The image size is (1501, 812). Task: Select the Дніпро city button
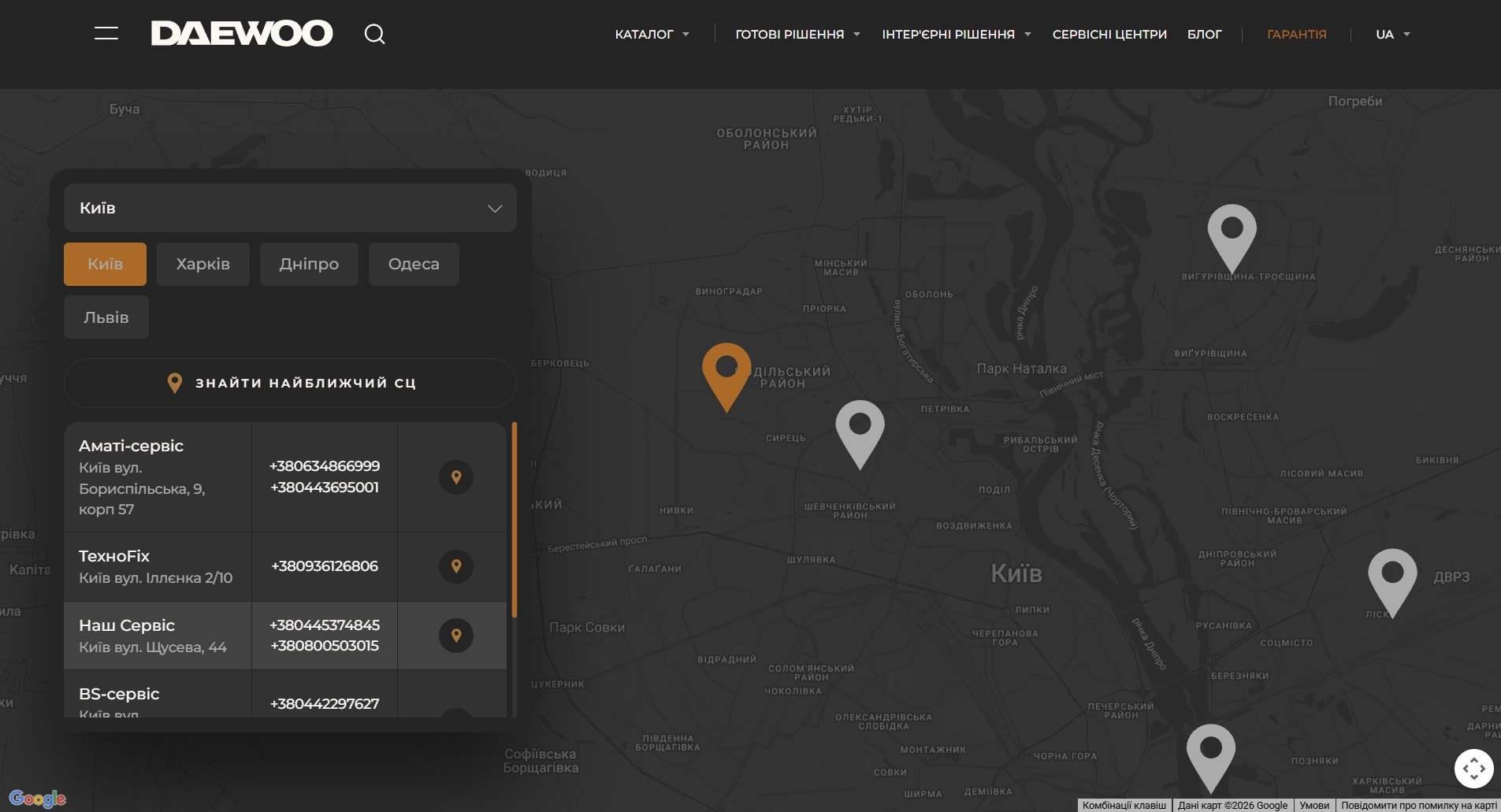[x=309, y=264]
